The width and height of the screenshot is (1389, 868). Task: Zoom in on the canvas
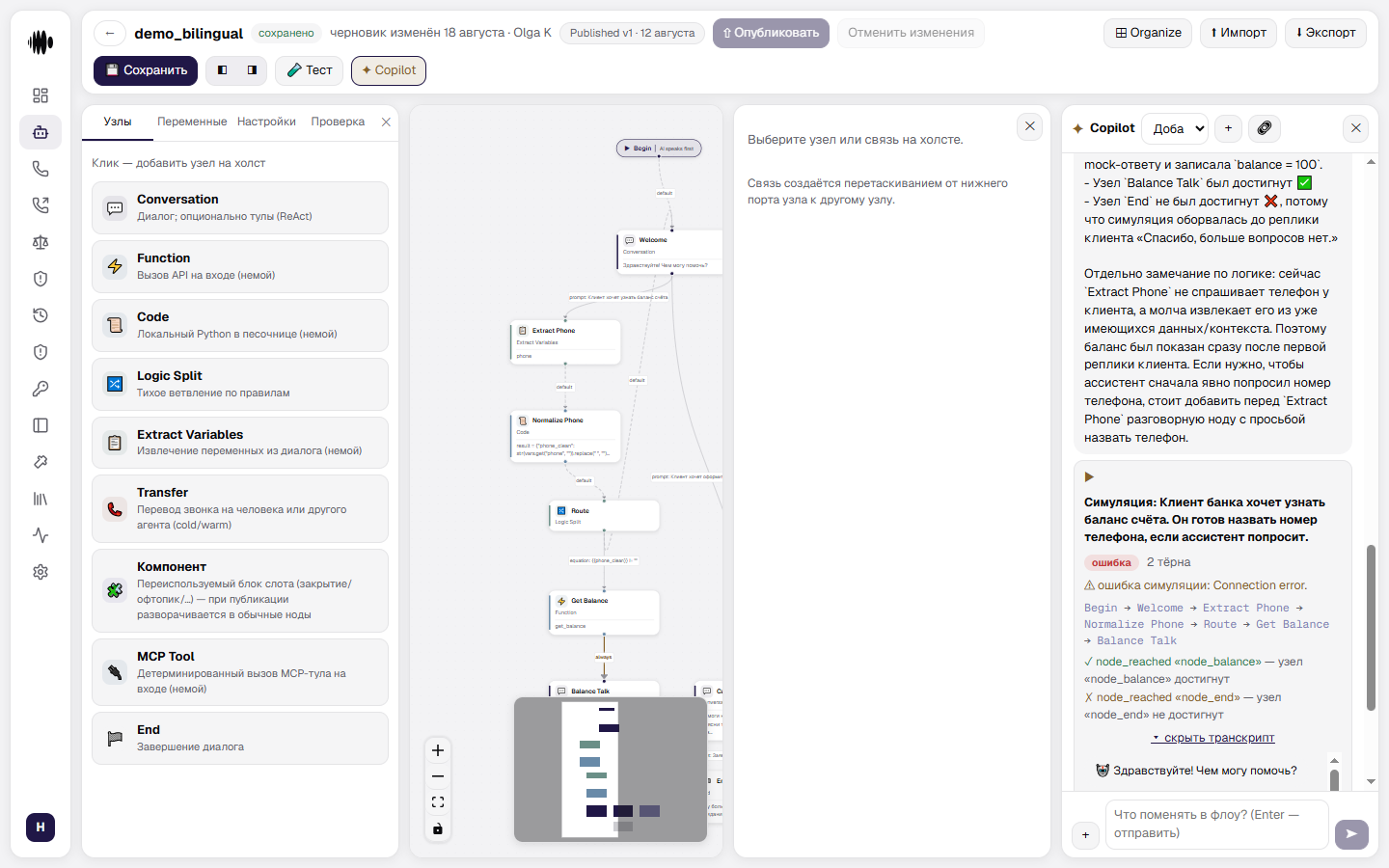pyautogui.click(x=438, y=750)
